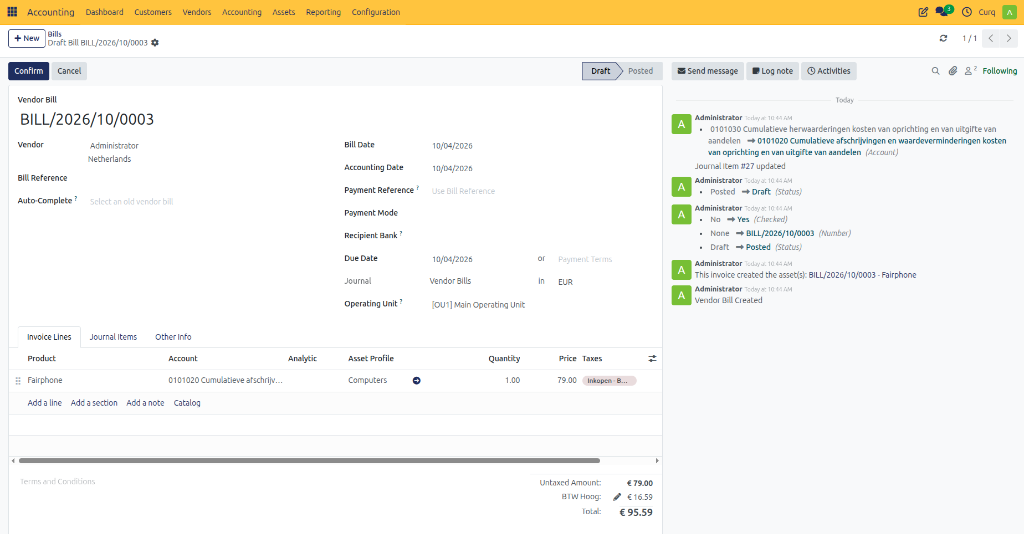Attach files using paperclip icon

pos(953,71)
